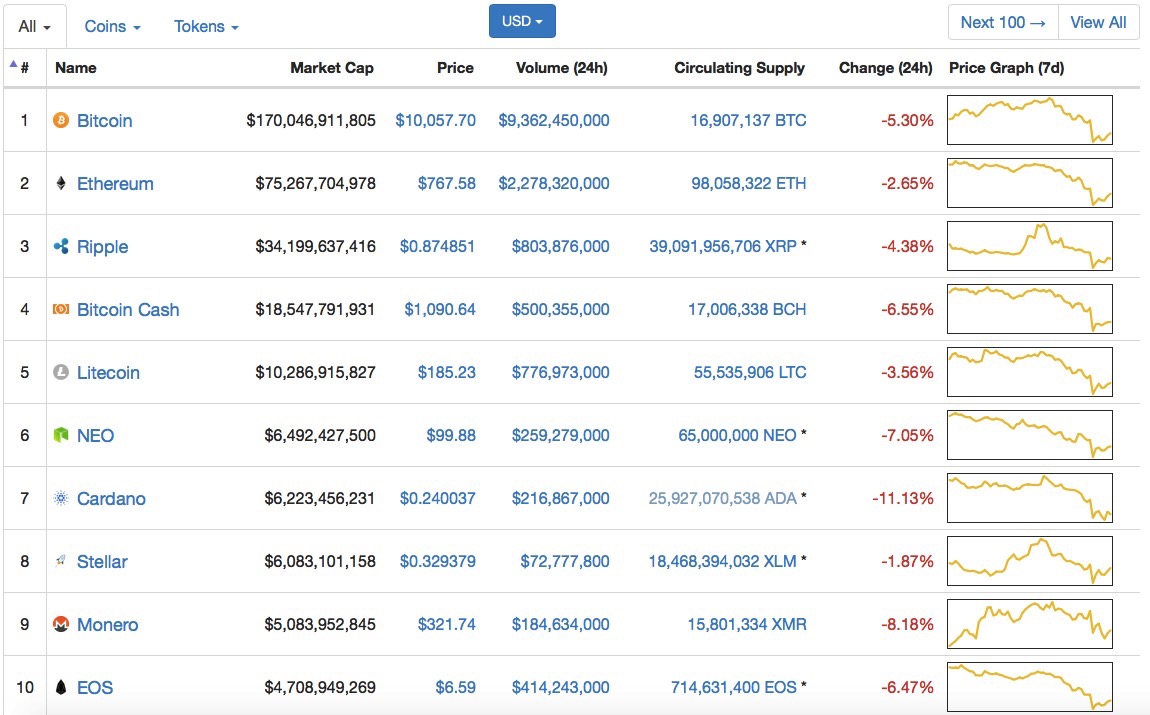This screenshot has width=1150, height=715.
Task: Open the All filter dropdown
Action: 34,26
